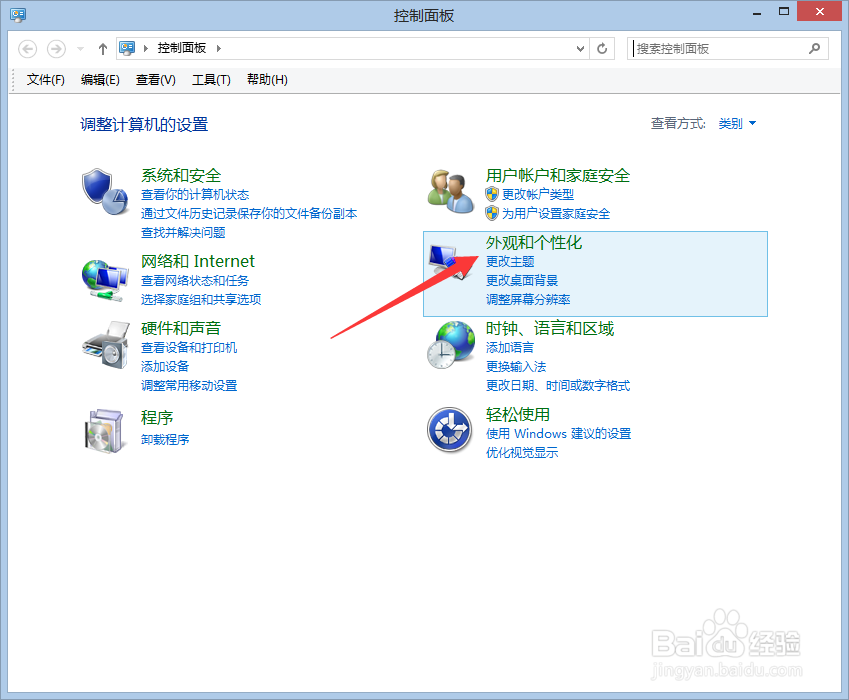Click 查看你的计算机状态 link

click(x=195, y=194)
